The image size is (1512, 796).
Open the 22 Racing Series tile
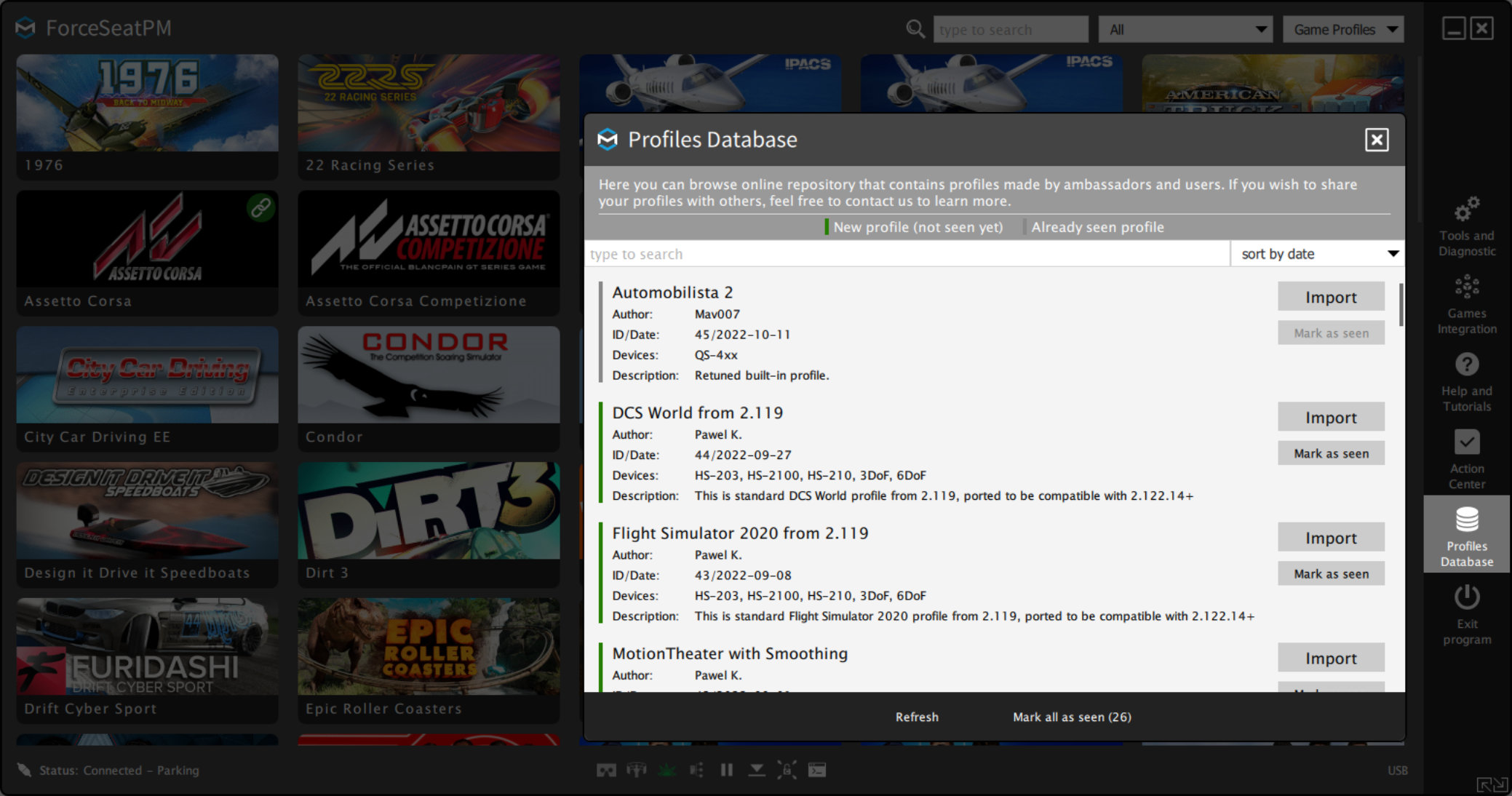point(429,116)
